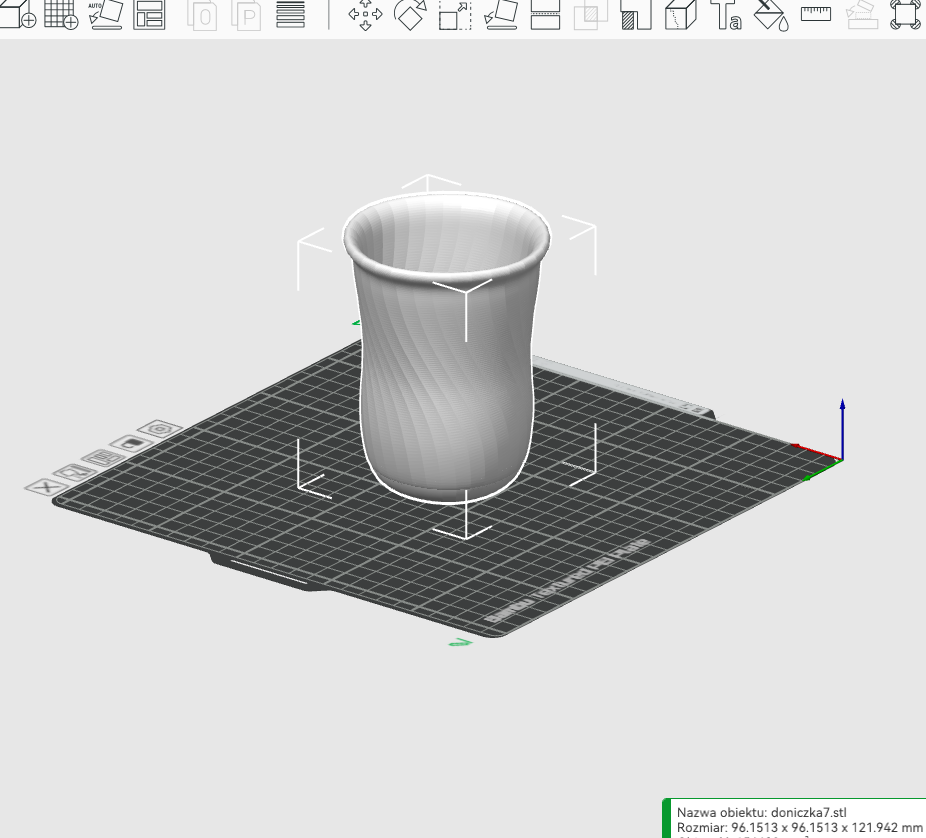
Task: Auto orient objects on this plate via plate icon
Action: [74, 472]
